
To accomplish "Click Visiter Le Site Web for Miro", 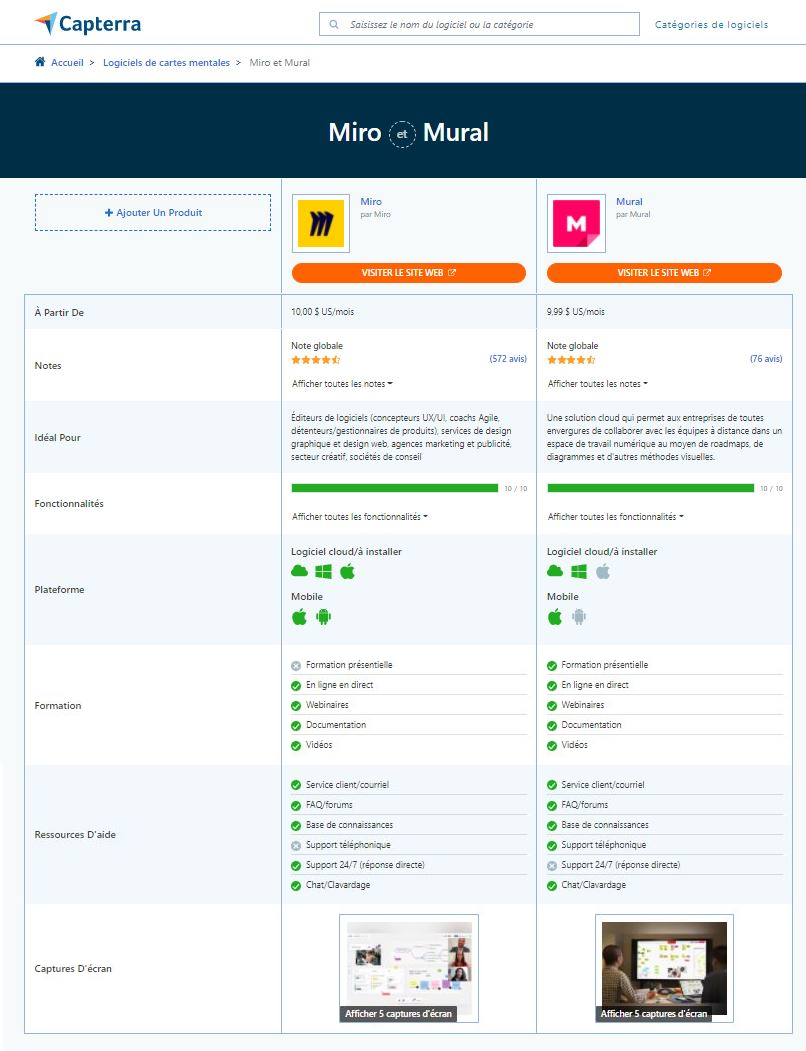I will point(408,273).
